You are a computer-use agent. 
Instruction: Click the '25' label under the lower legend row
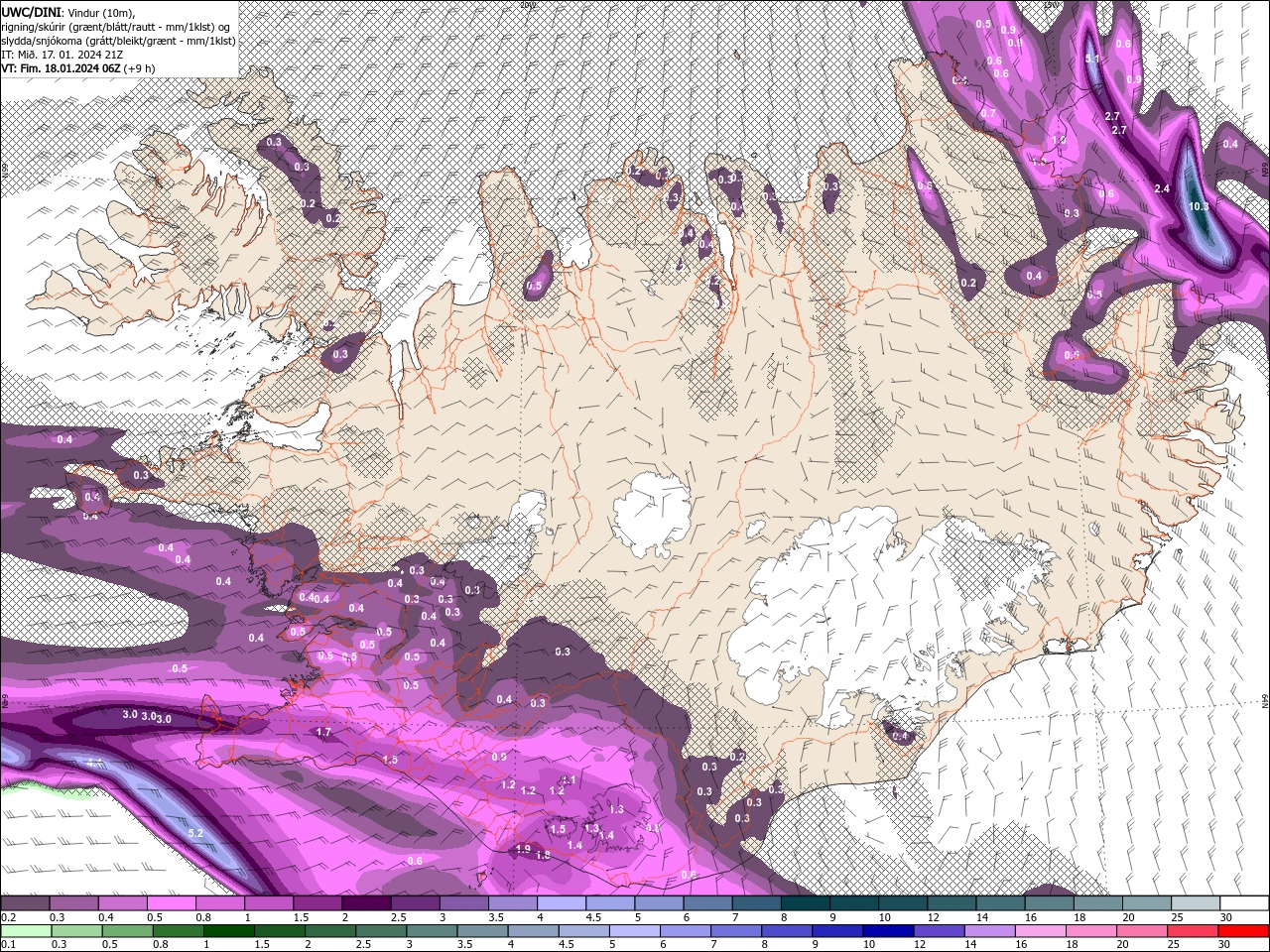(1173, 944)
